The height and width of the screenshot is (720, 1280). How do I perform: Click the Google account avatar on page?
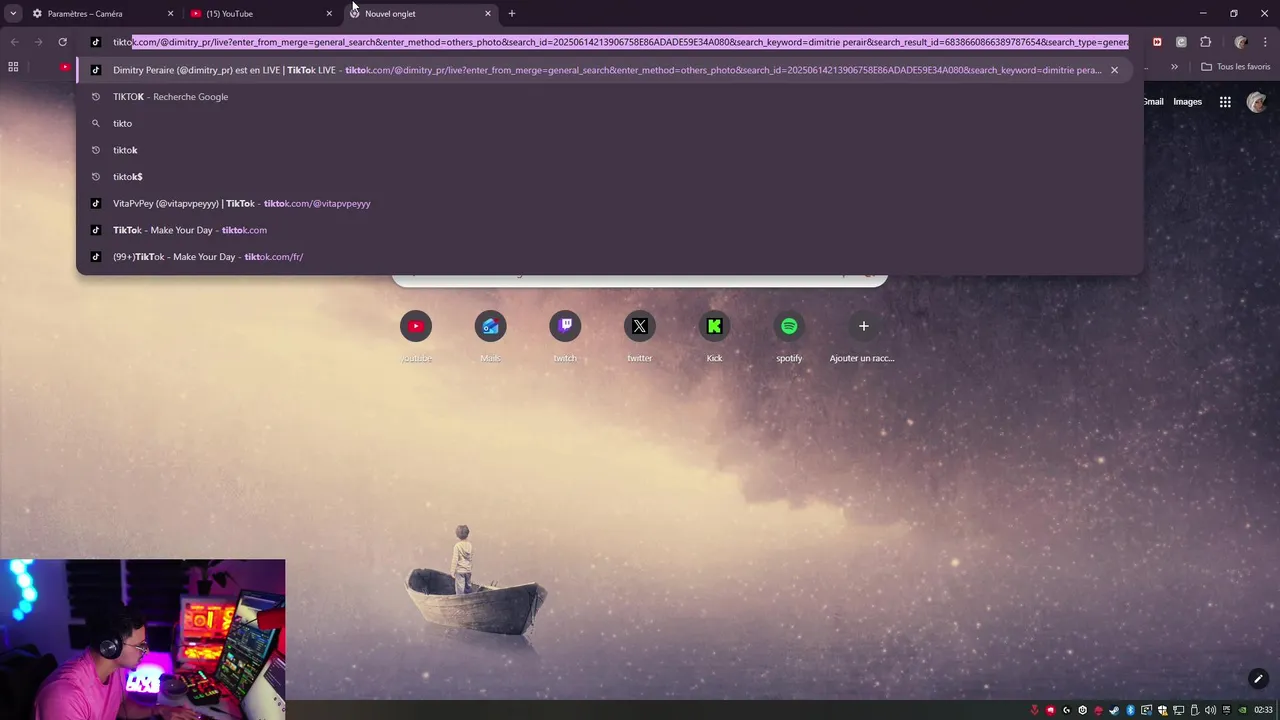(x=1257, y=101)
